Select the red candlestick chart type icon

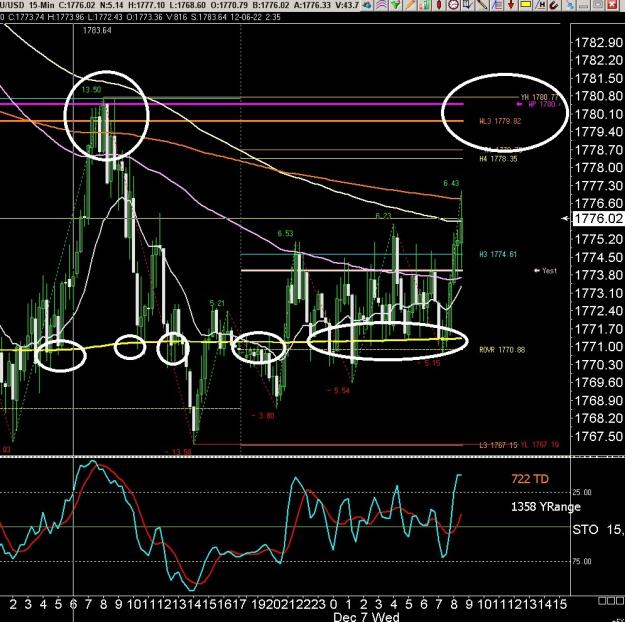pyautogui.click(x=439, y=5)
